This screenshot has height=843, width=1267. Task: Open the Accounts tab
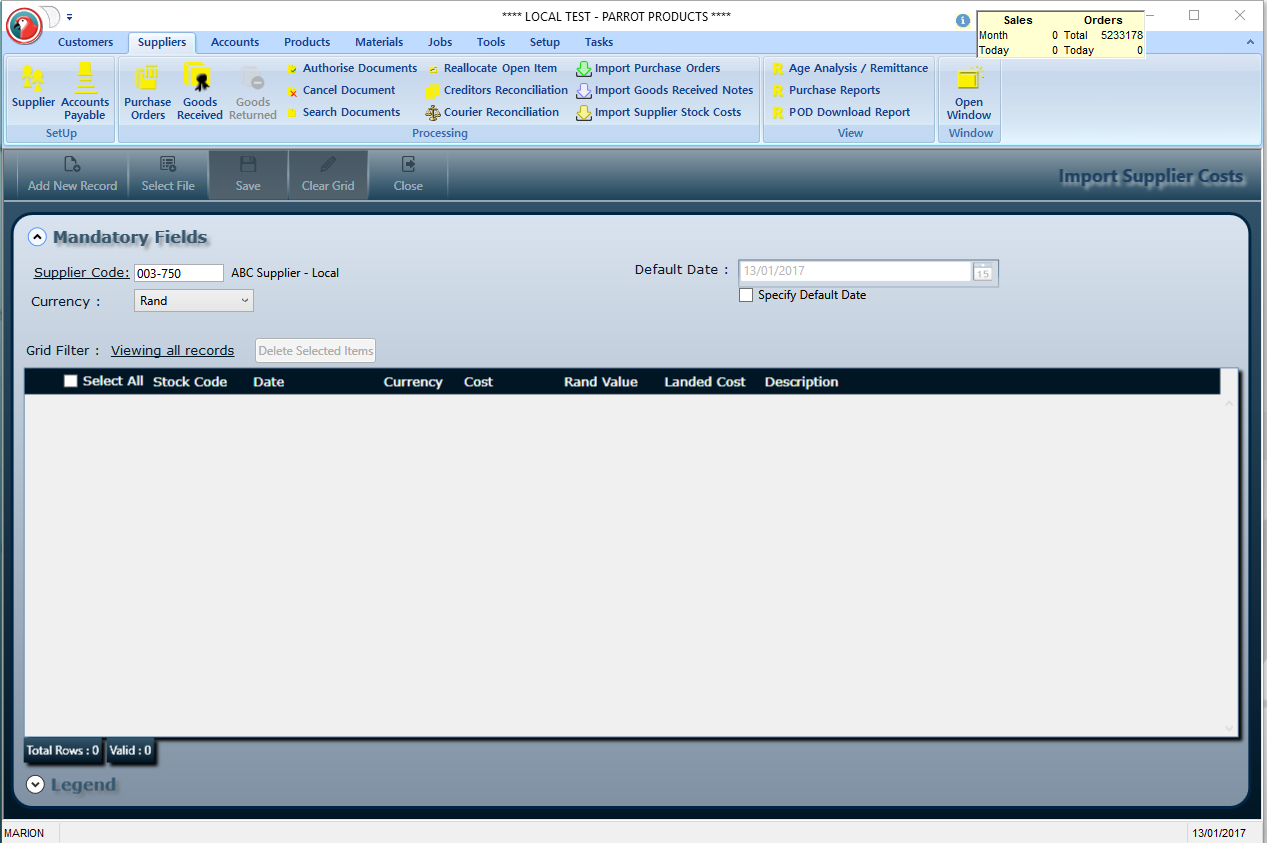pyautogui.click(x=235, y=42)
